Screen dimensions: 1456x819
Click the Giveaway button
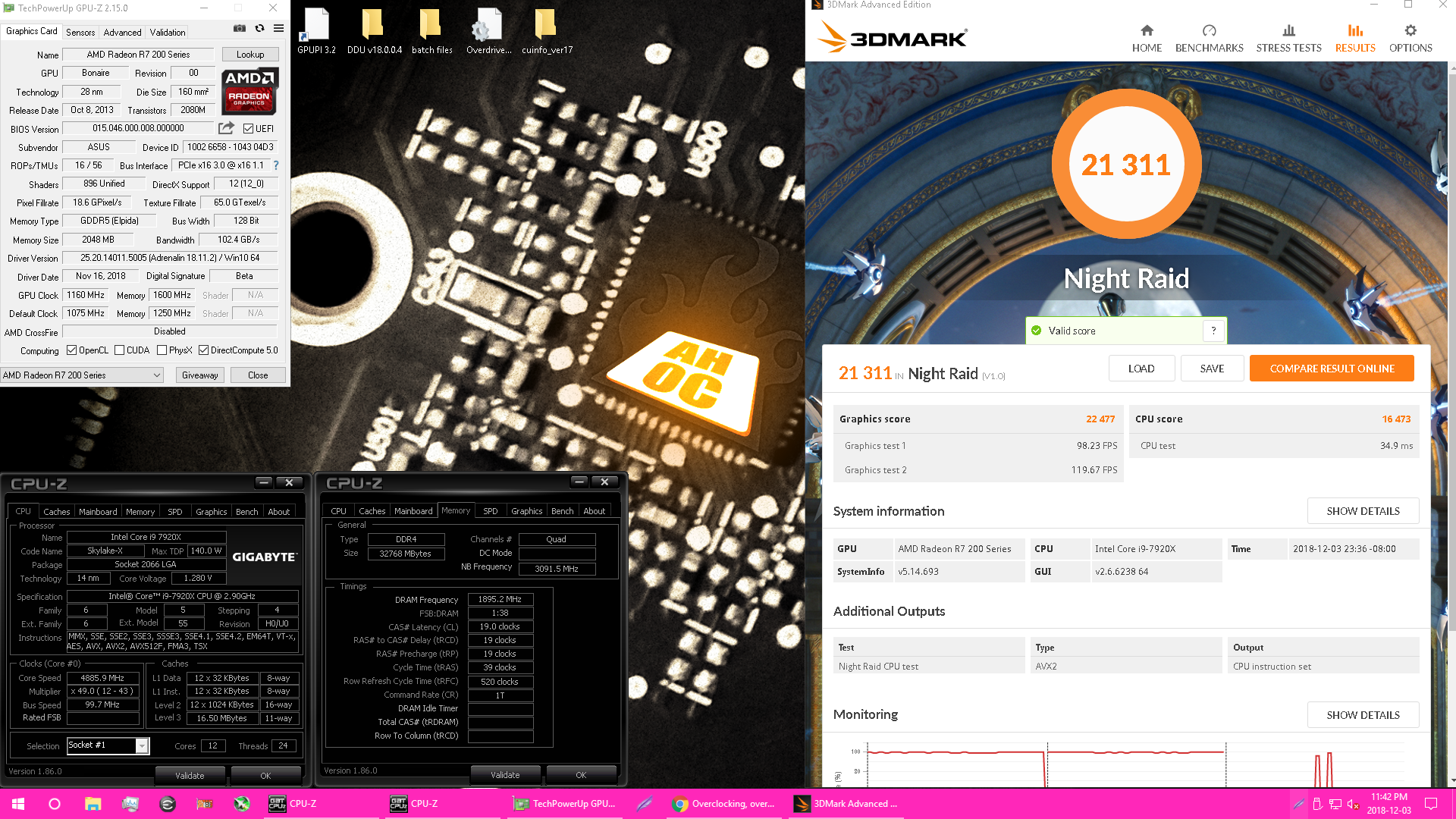(200, 375)
